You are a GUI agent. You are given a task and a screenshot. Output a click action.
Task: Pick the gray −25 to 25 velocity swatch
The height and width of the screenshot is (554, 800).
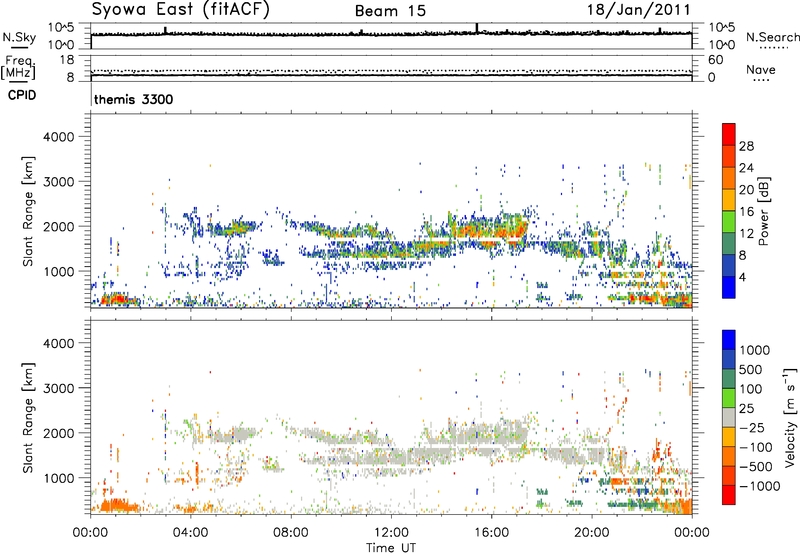tap(729, 417)
